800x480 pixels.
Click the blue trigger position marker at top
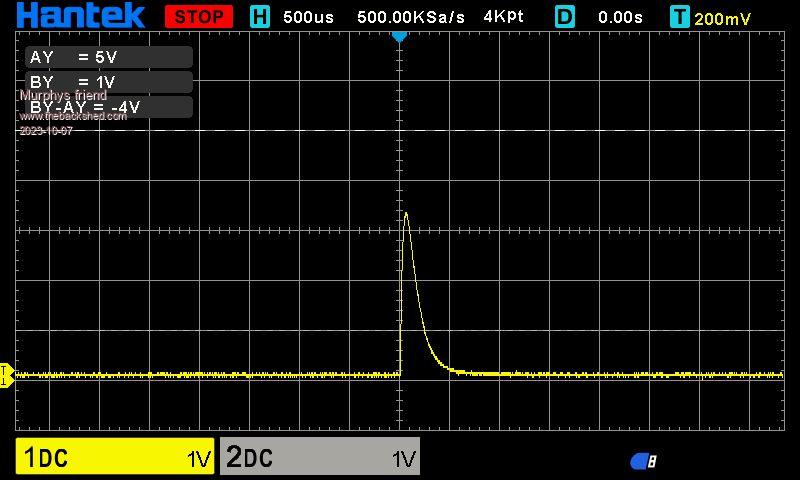(399, 36)
